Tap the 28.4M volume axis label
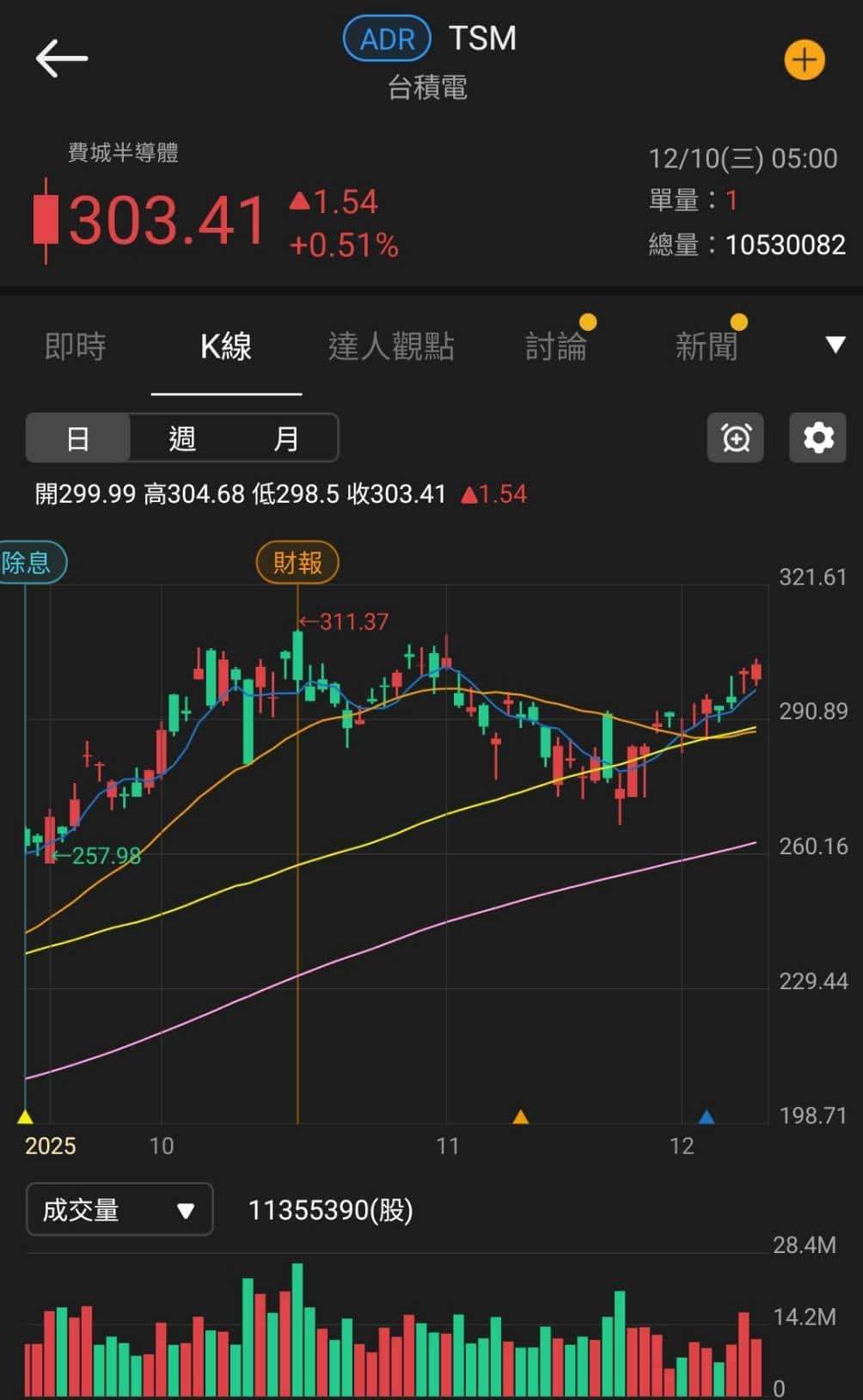Image resolution: width=863 pixels, height=1400 pixels. click(805, 1244)
